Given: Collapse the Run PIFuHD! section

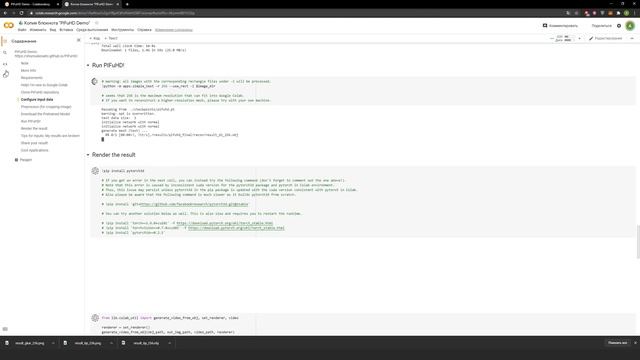Looking at the screenshot, I should 88,65.
